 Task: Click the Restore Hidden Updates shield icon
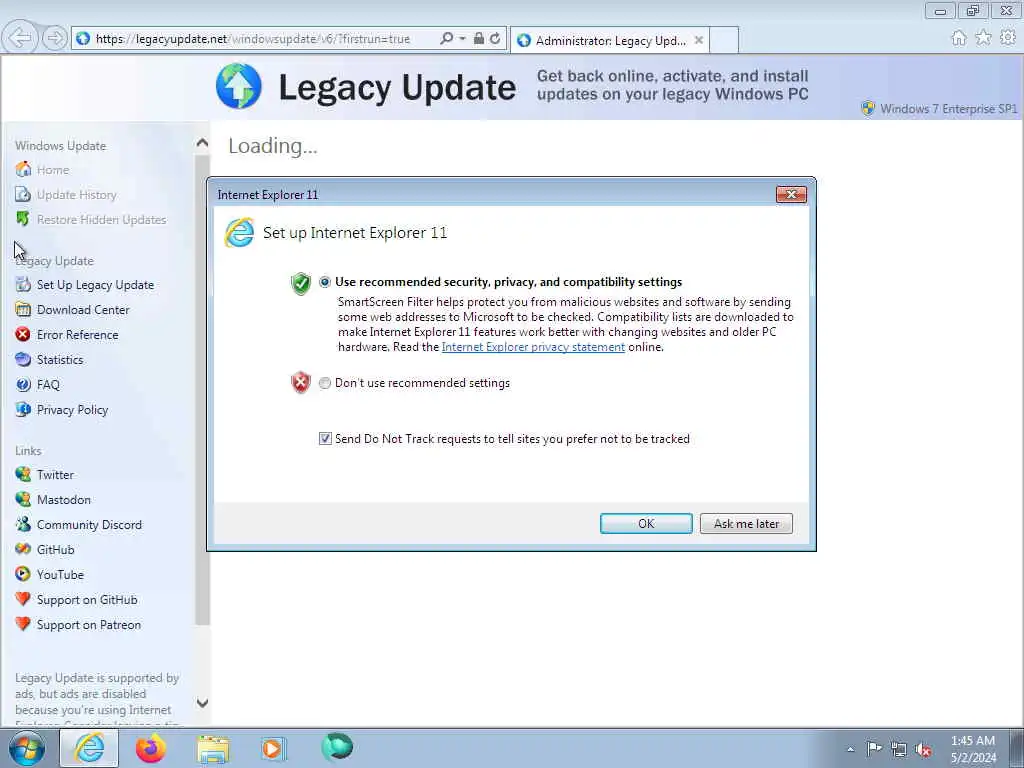(23, 219)
